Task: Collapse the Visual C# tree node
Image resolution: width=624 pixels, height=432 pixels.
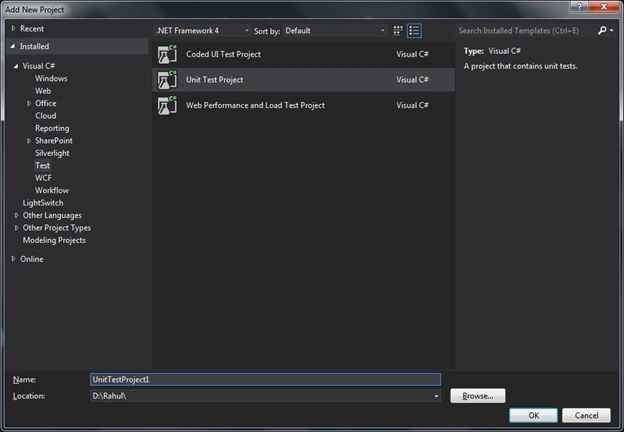Action: click(16, 66)
